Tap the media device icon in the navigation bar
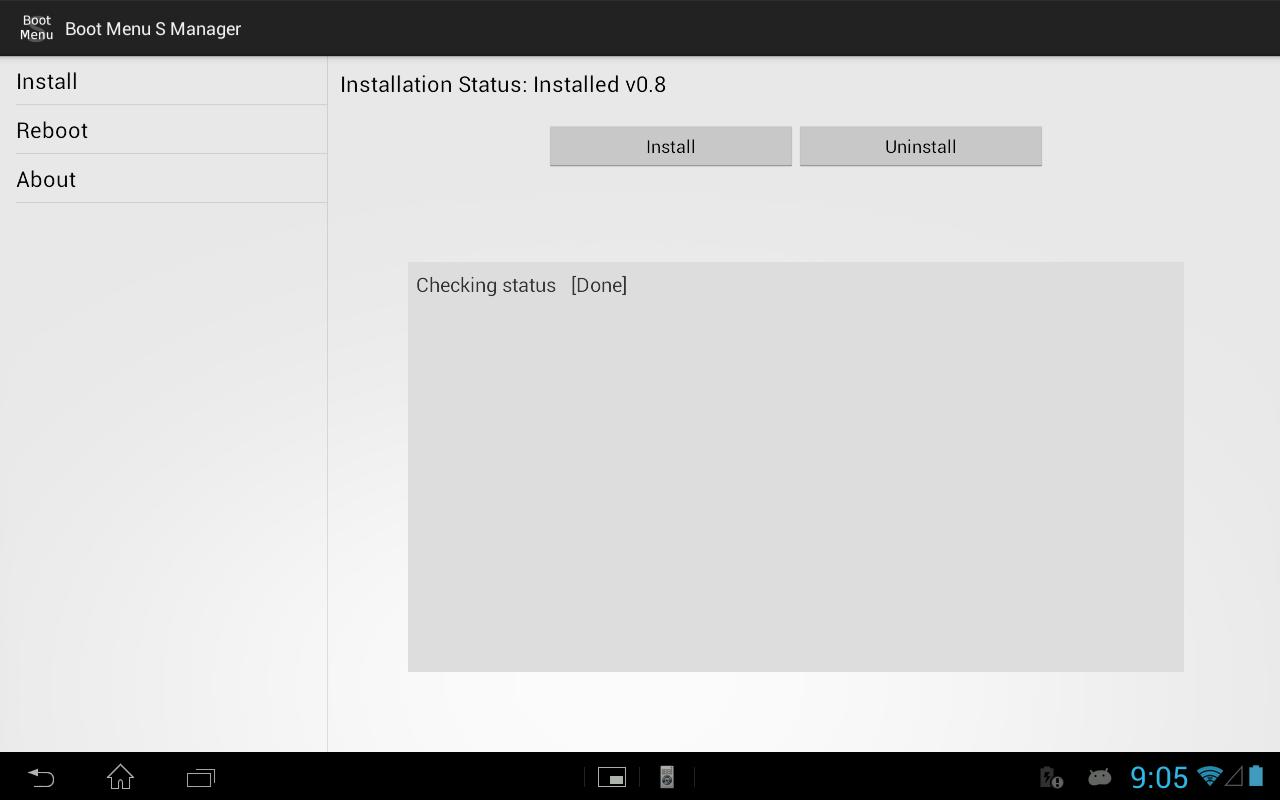Viewport: 1280px width, 800px height. point(666,777)
